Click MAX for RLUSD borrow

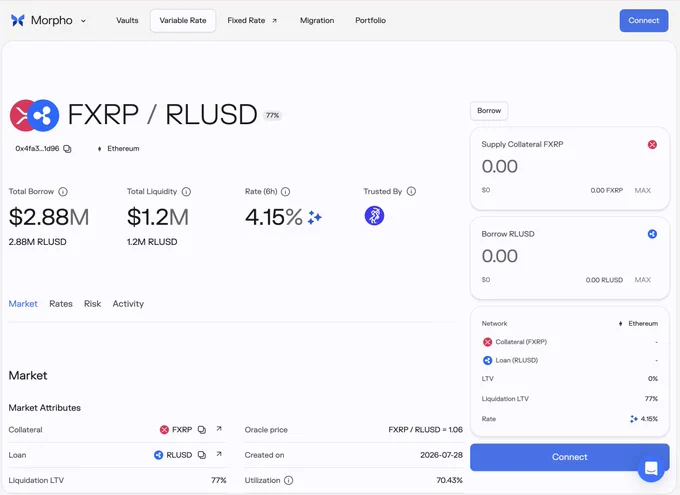[x=643, y=280]
